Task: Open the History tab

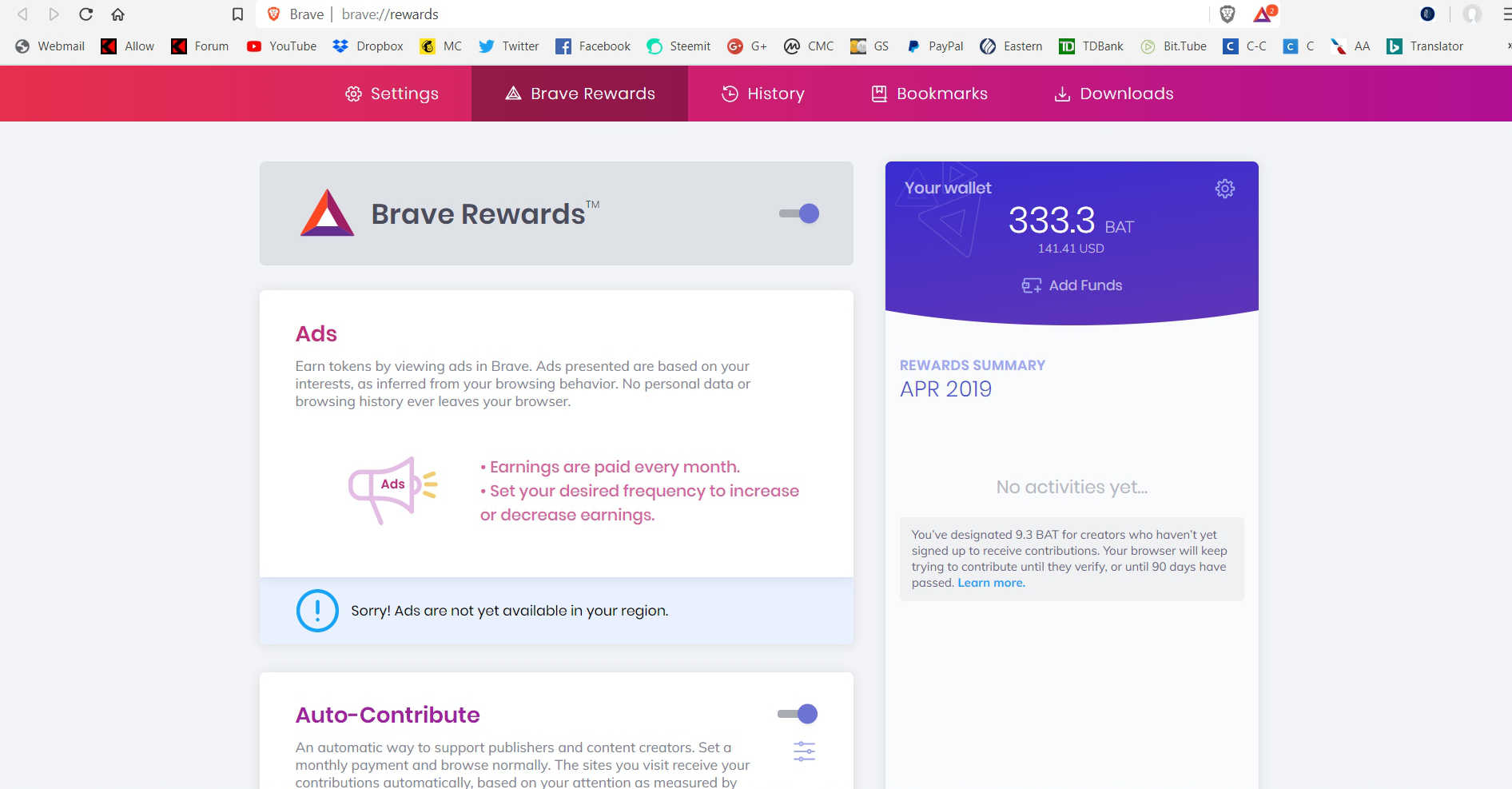Action: (763, 94)
